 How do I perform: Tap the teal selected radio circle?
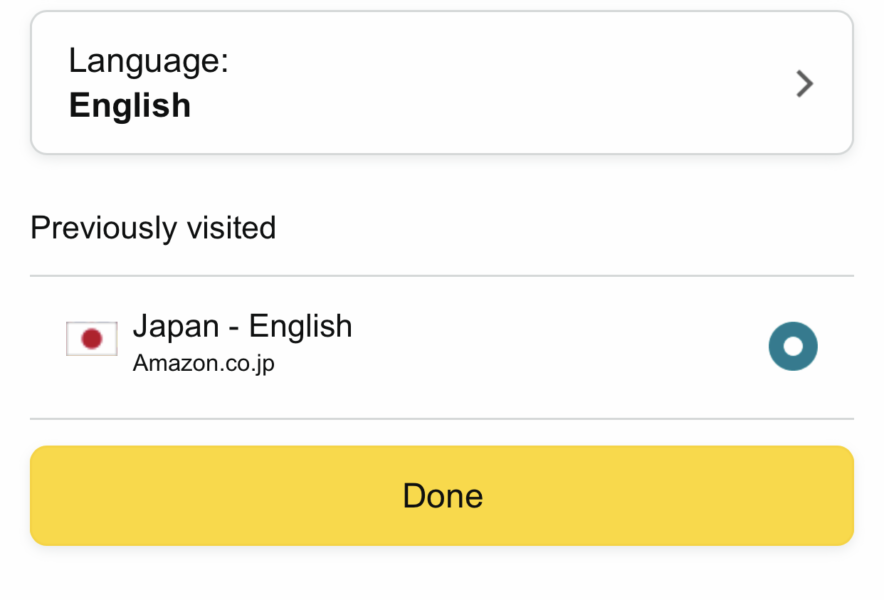(793, 346)
